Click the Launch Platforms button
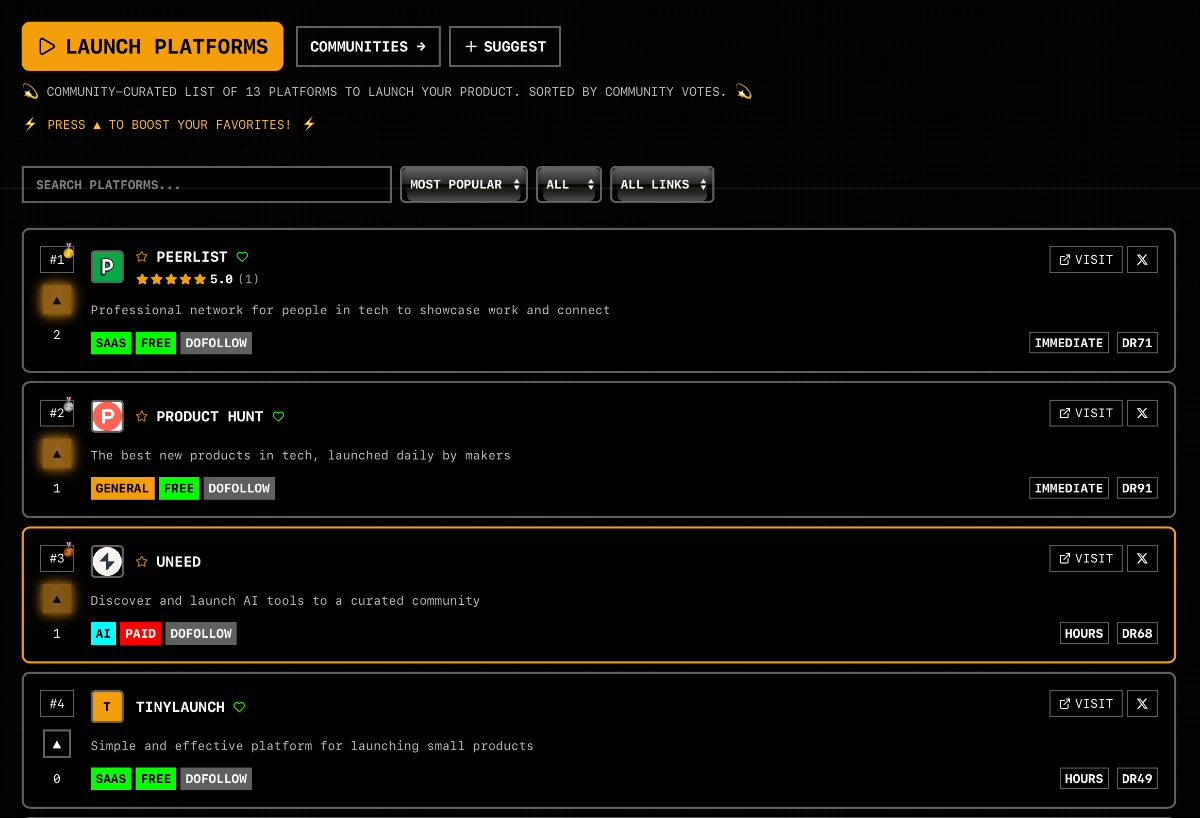This screenshot has width=1200, height=818. pyautogui.click(x=153, y=46)
